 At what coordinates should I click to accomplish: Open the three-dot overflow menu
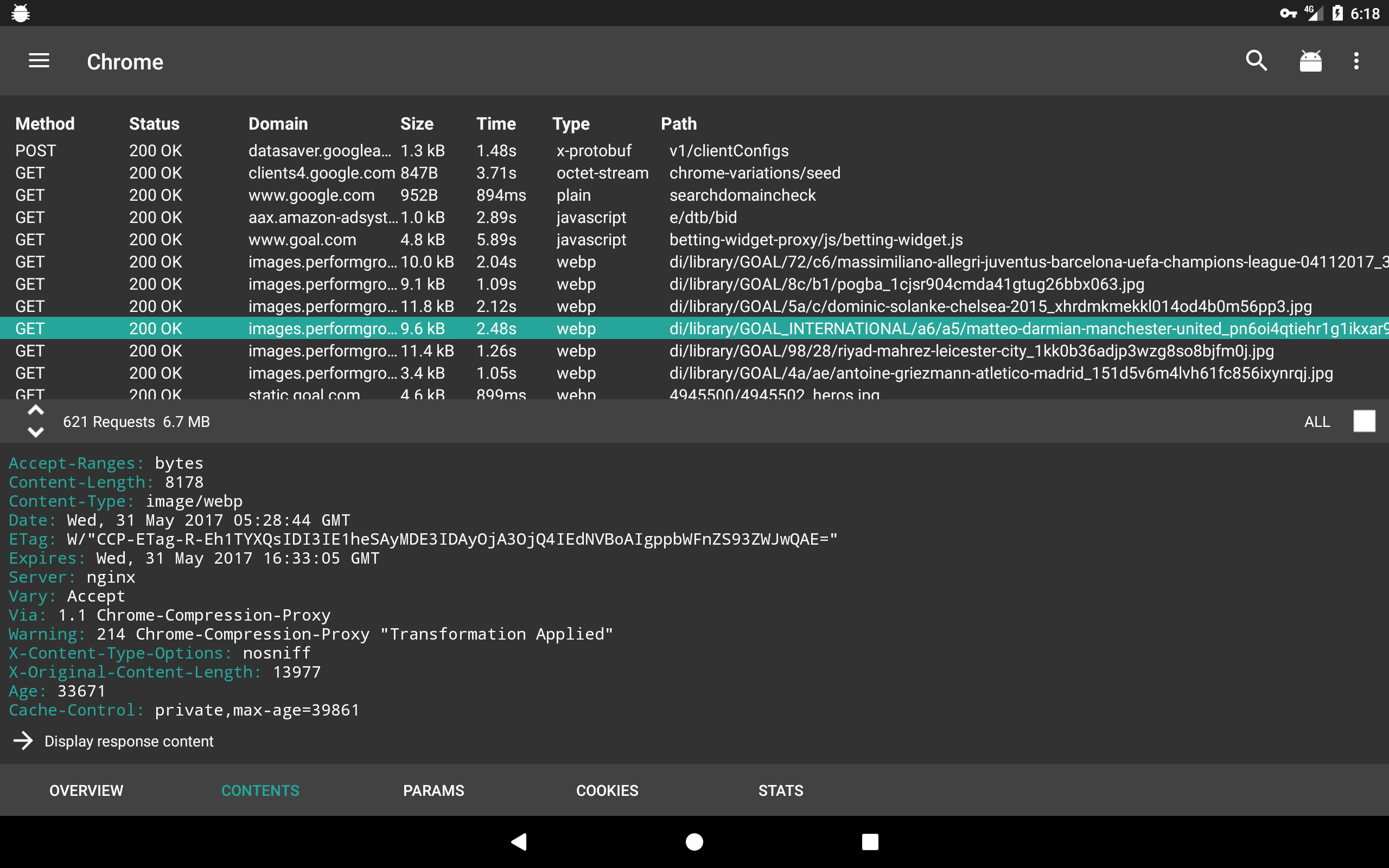[x=1356, y=61]
